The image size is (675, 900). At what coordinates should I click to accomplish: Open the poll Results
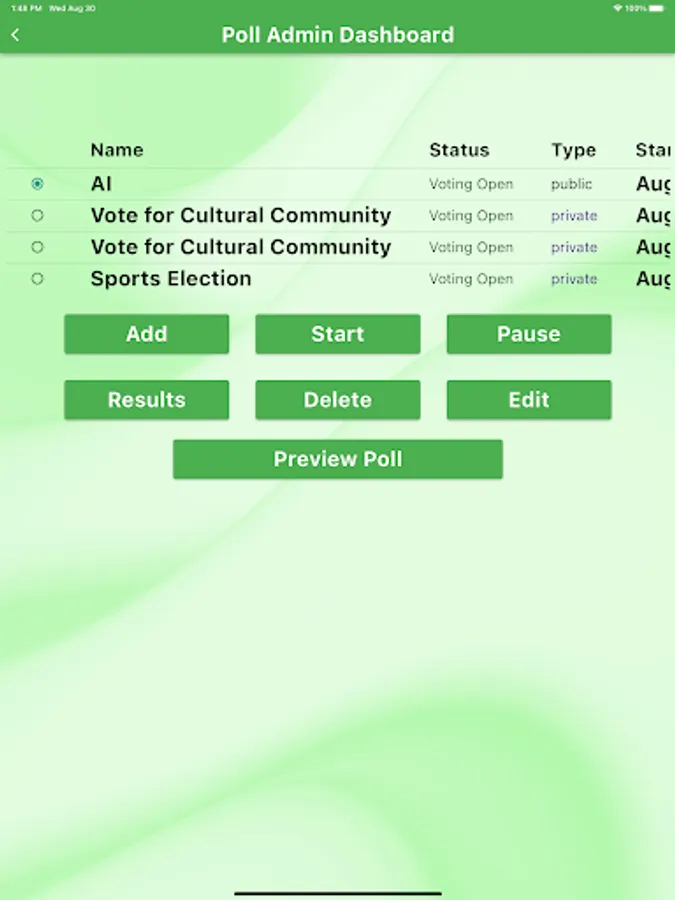(x=146, y=400)
